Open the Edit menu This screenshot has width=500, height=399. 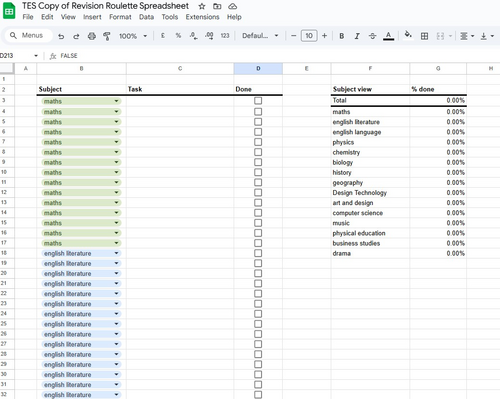pos(47,17)
